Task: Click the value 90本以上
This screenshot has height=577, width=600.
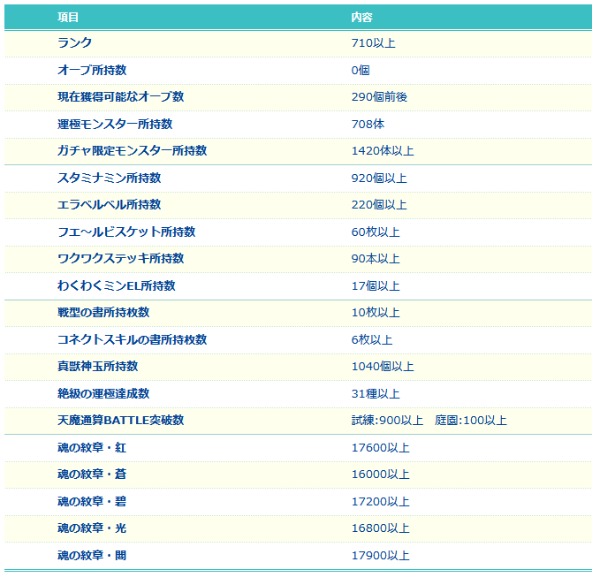Action: [x=376, y=259]
